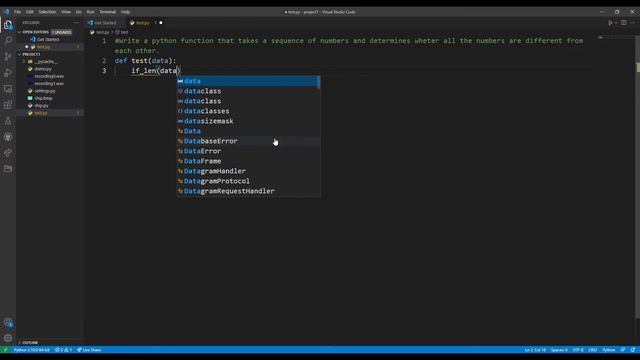Open ship.py in the file tree
Screen dimensions: 640x360
[41, 106]
